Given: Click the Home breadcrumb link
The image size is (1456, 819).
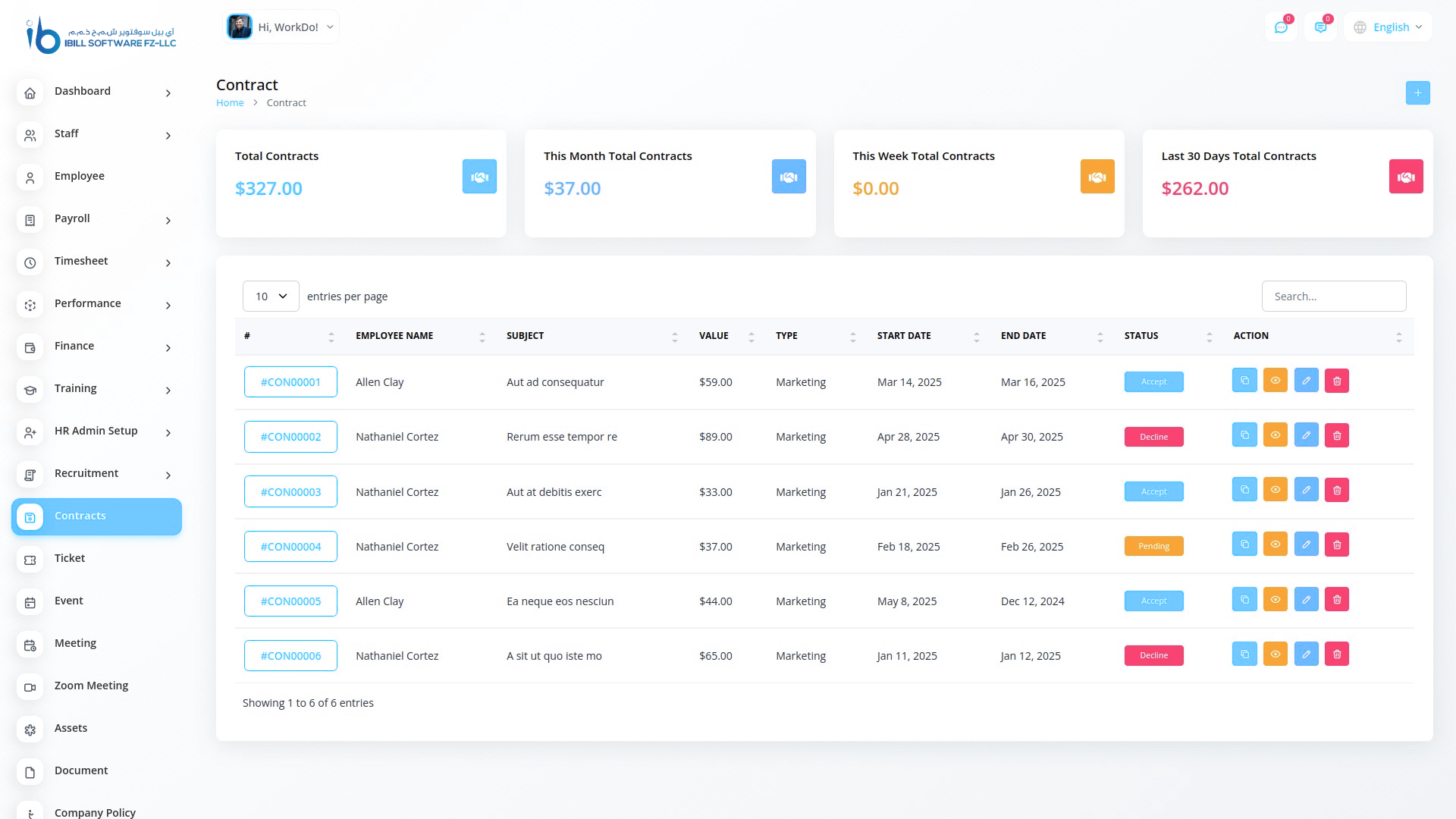Looking at the screenshot, I should (x=230, y=103).
